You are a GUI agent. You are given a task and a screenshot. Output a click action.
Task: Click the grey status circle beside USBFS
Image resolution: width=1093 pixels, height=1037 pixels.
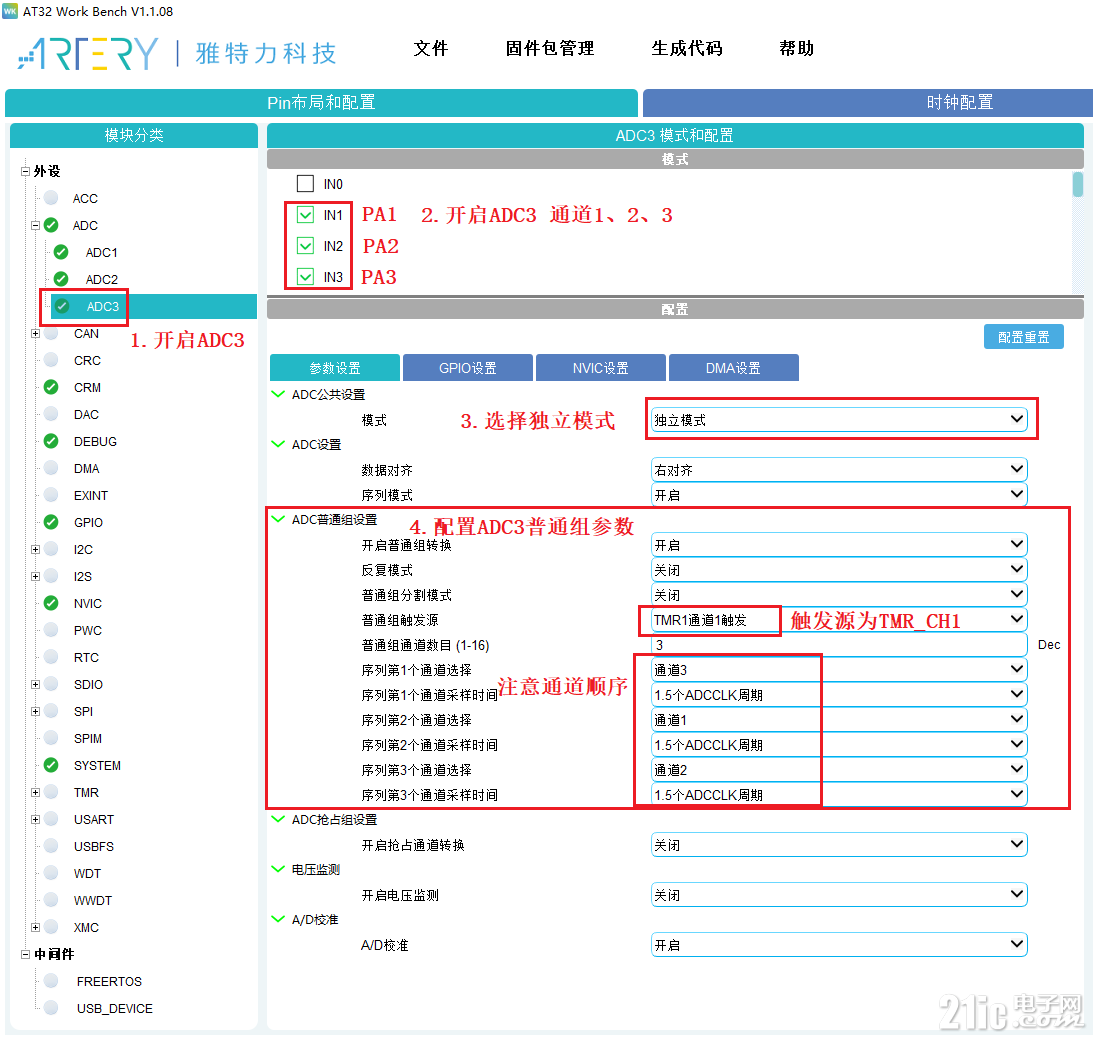pos(51,845)
